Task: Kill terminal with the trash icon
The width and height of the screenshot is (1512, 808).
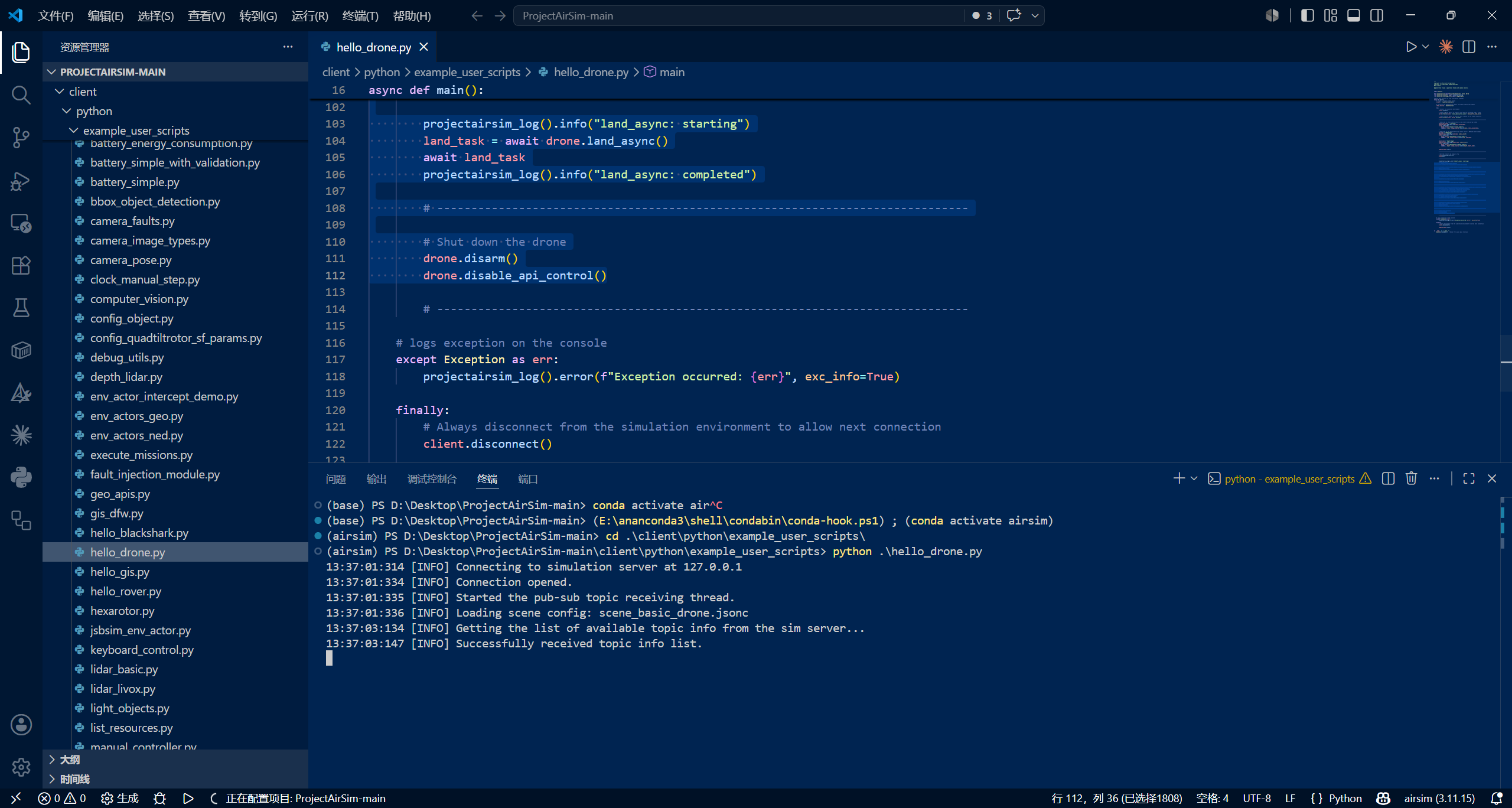Action: [x=1411, y=478]
